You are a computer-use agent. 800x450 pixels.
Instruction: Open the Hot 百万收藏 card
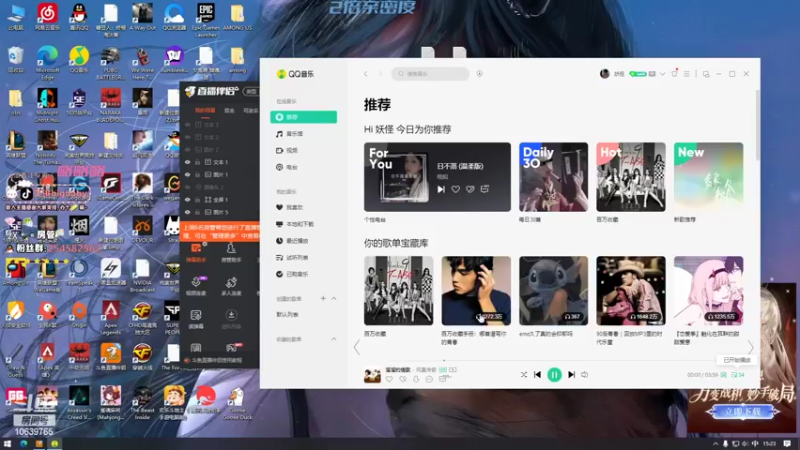[x=631, y=177]
